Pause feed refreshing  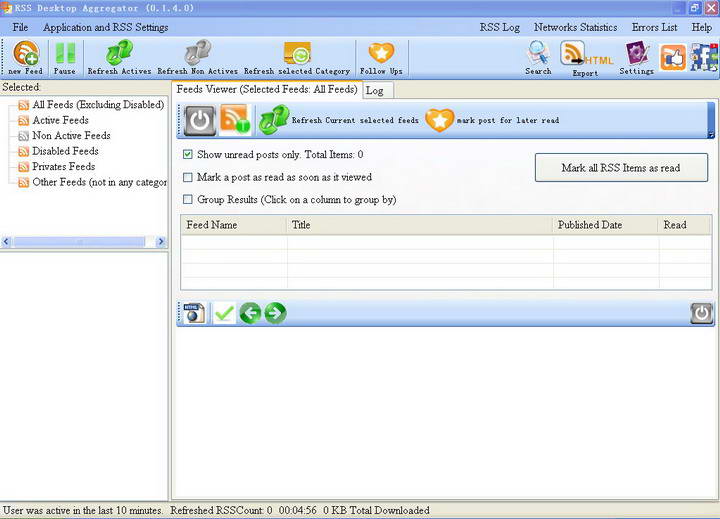(65, 57)
